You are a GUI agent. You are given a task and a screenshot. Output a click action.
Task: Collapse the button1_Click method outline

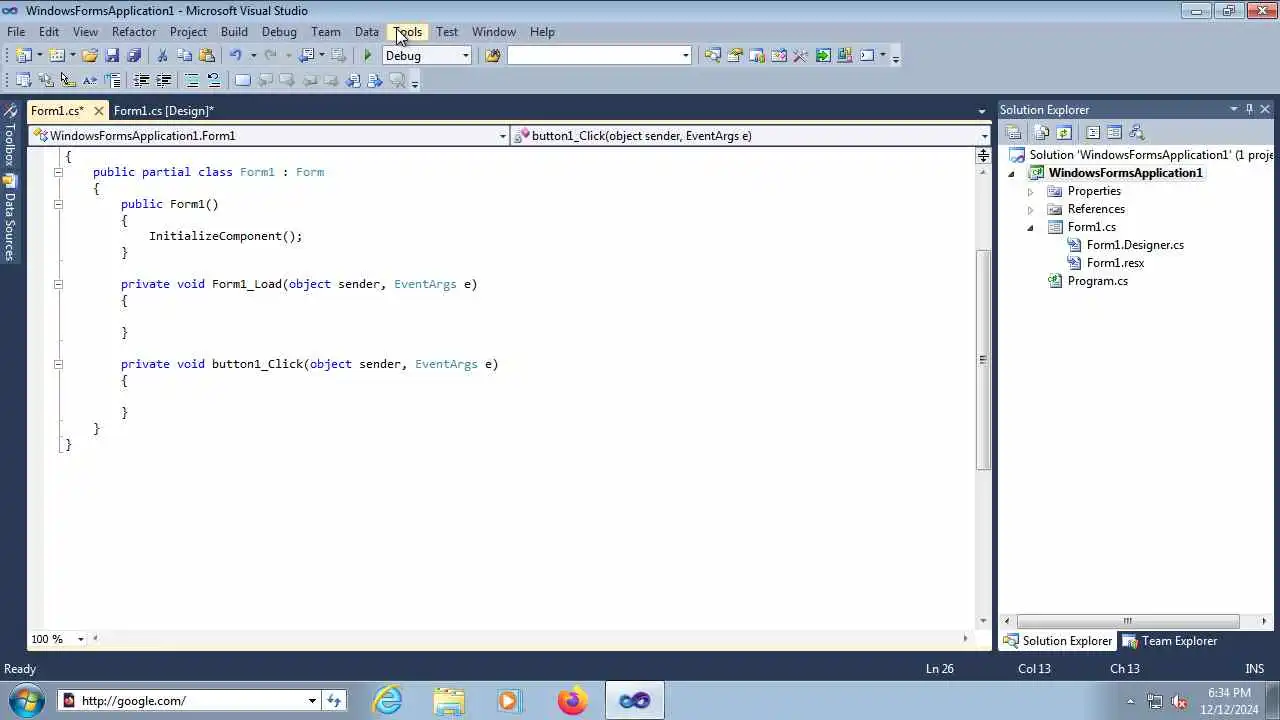58,364
